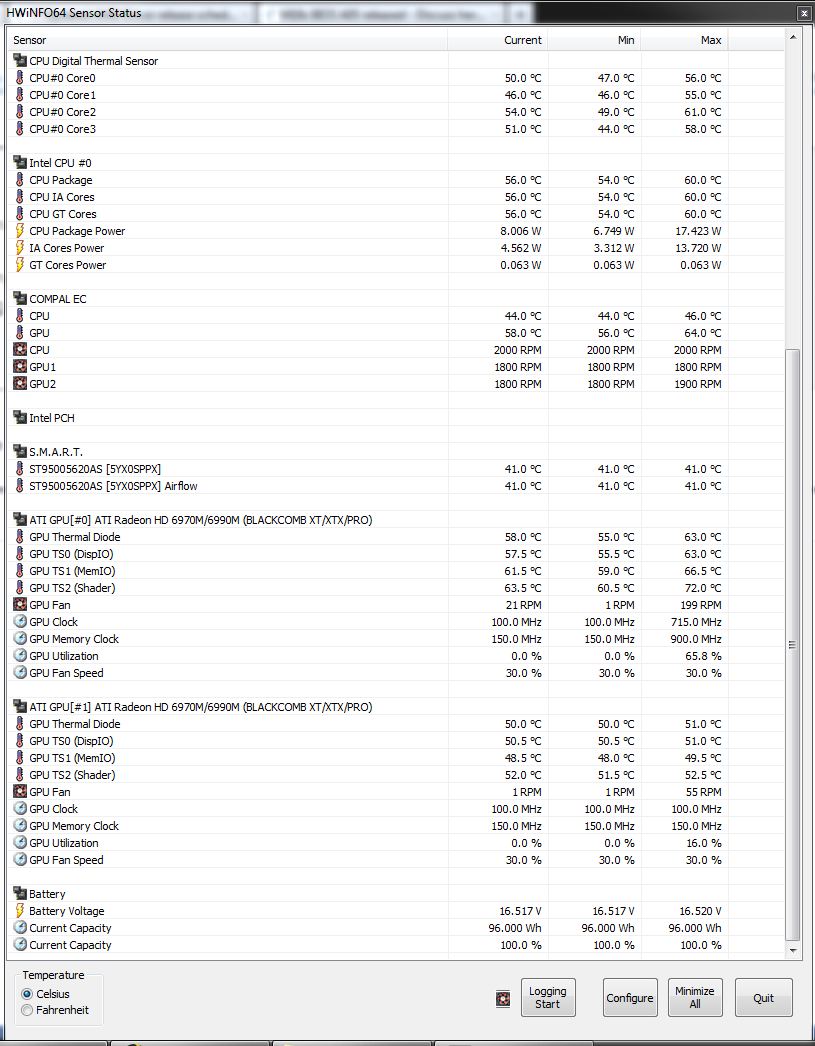Click the Logging Start button

[548, 997]
